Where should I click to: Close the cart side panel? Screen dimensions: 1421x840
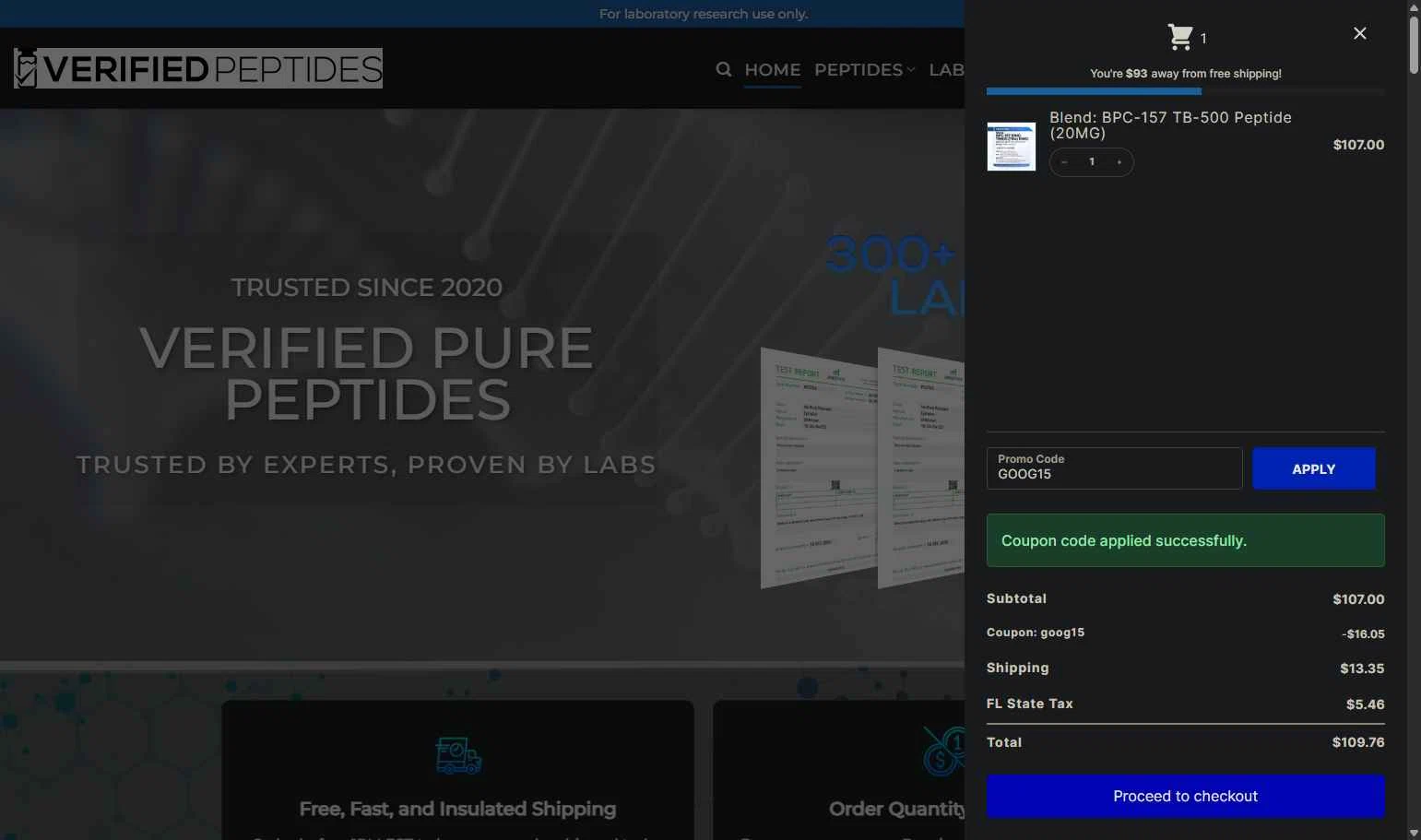[1360, 33]
